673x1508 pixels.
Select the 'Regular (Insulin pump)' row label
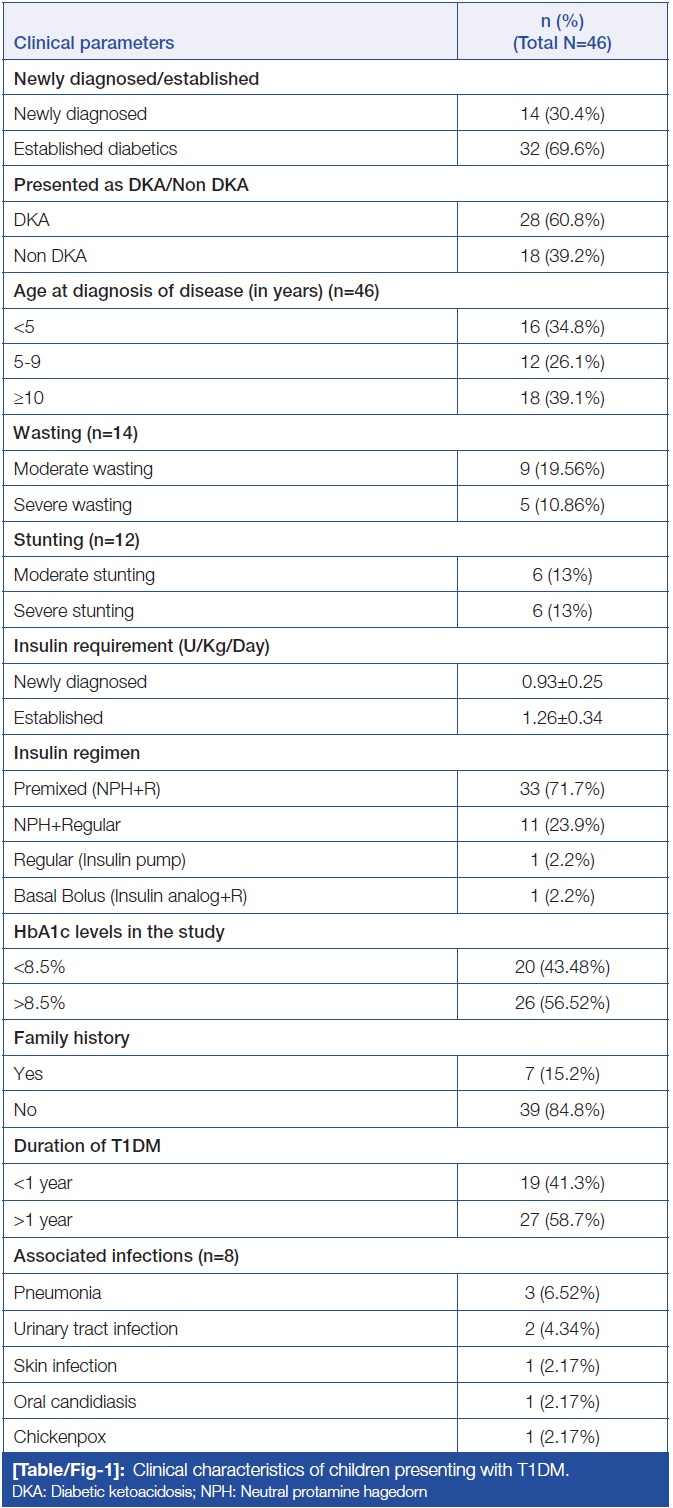point(98,859)
